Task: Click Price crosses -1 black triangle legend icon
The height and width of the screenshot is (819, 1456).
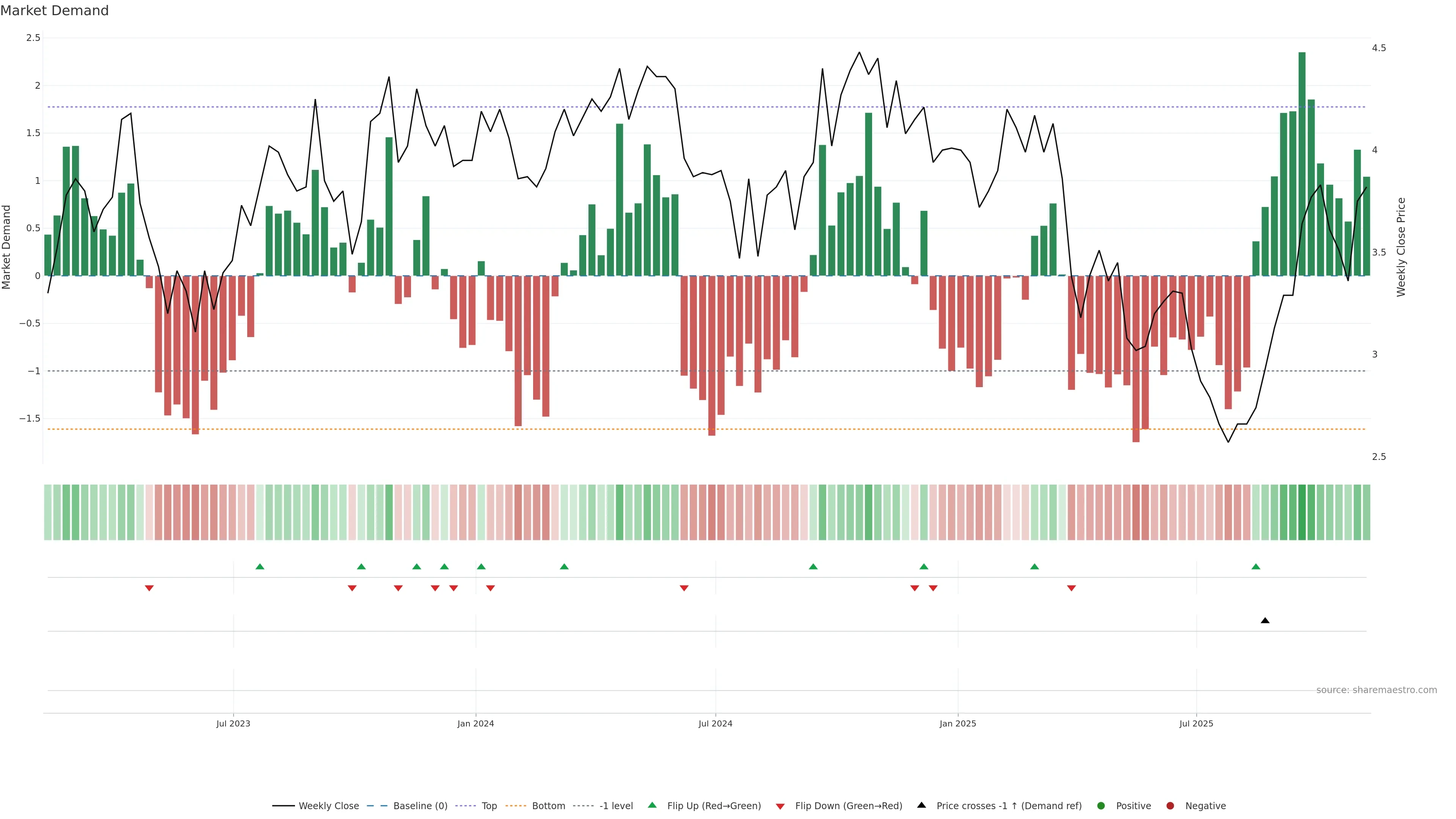Action: [x=921, y=805]
